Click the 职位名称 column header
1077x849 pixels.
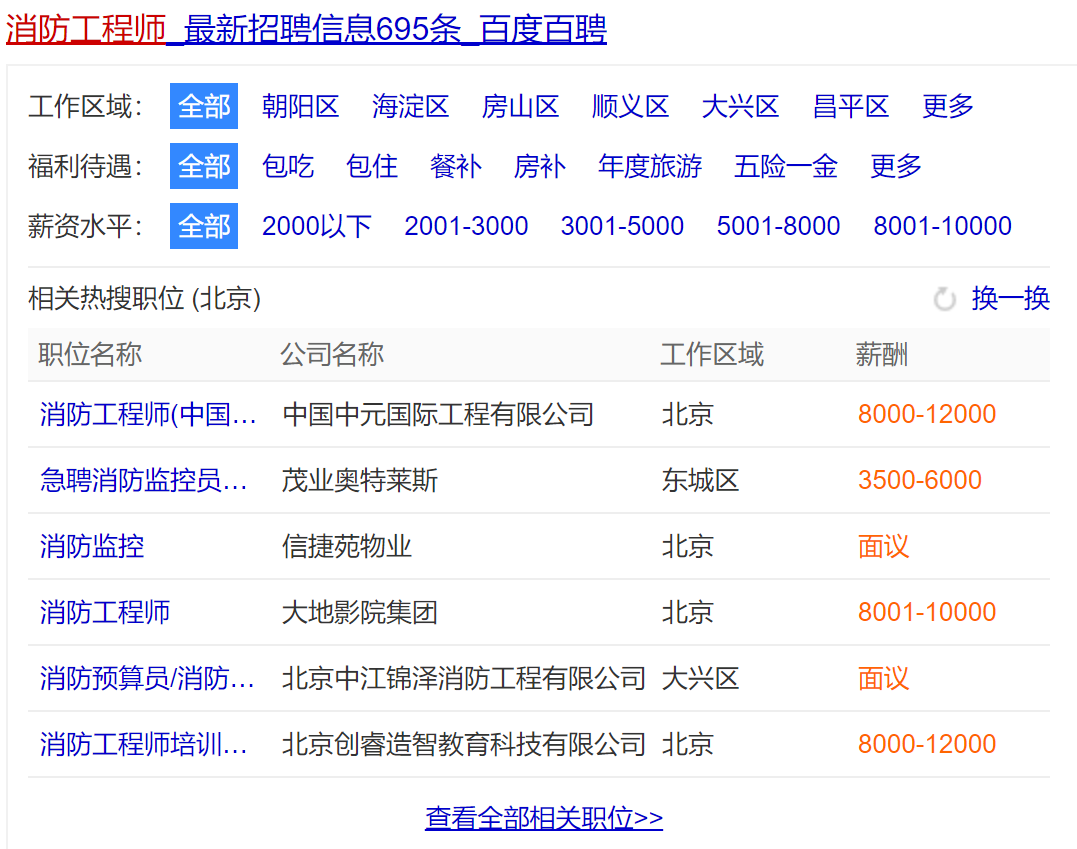(90, 354)
